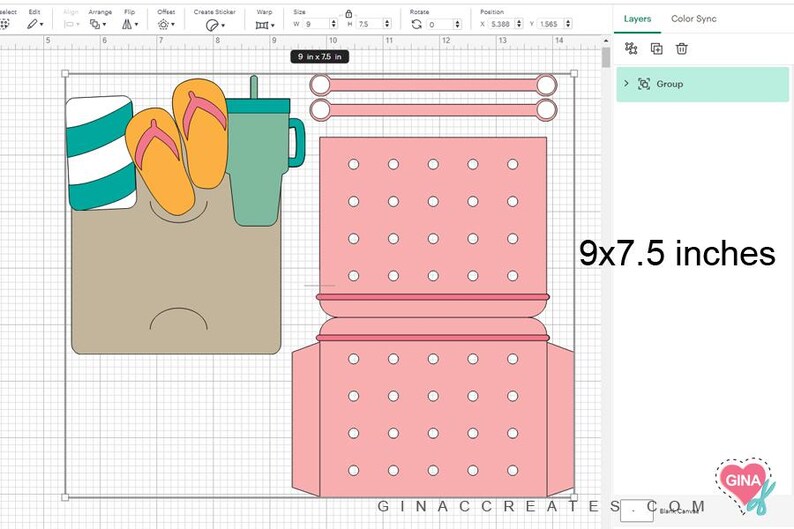Open the Flip tool
Viewport: 794px width, 529px height.
click(x=130, y=24)
